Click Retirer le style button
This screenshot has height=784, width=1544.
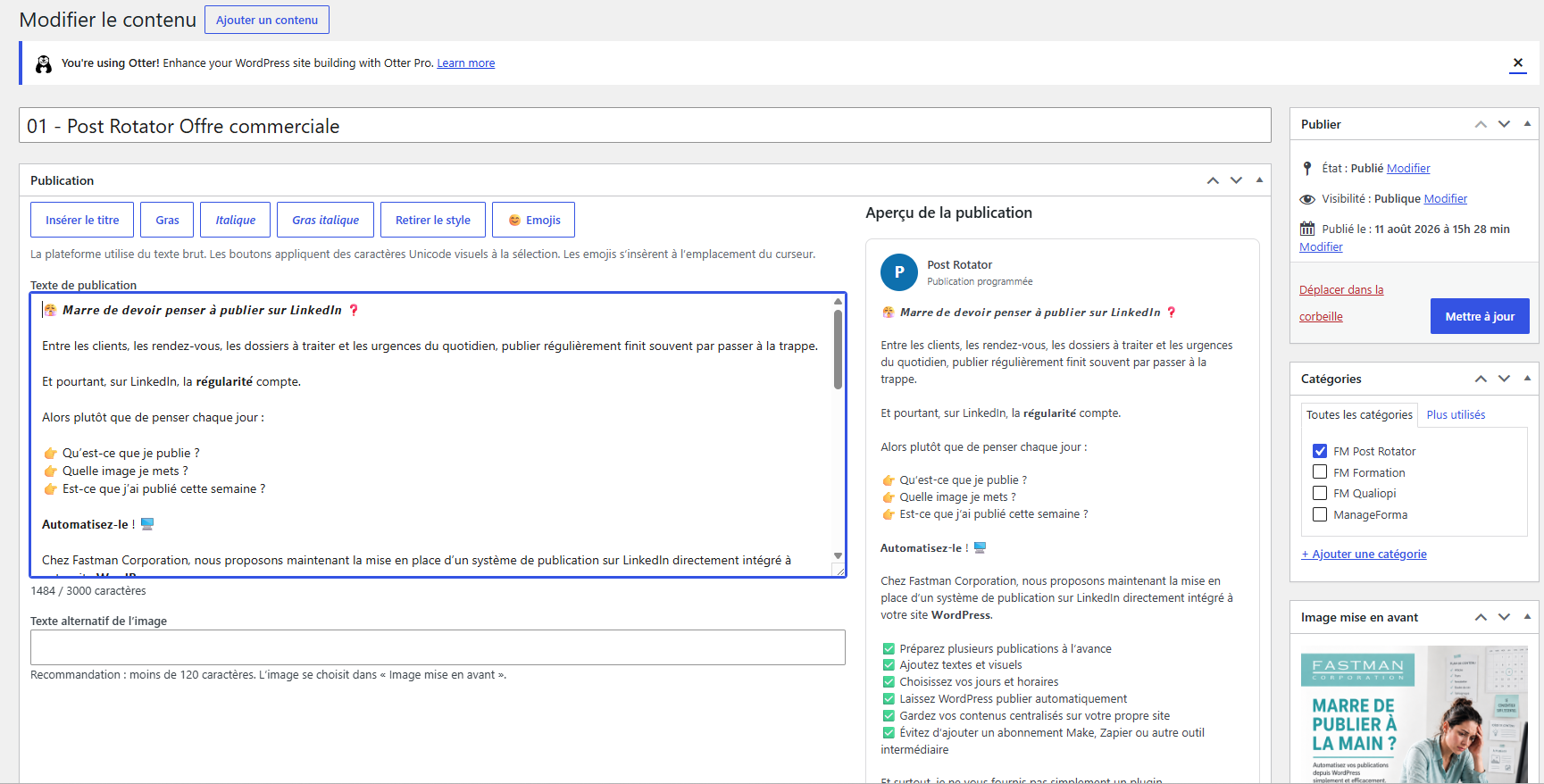pyautogui.click(x=433, y=220)
